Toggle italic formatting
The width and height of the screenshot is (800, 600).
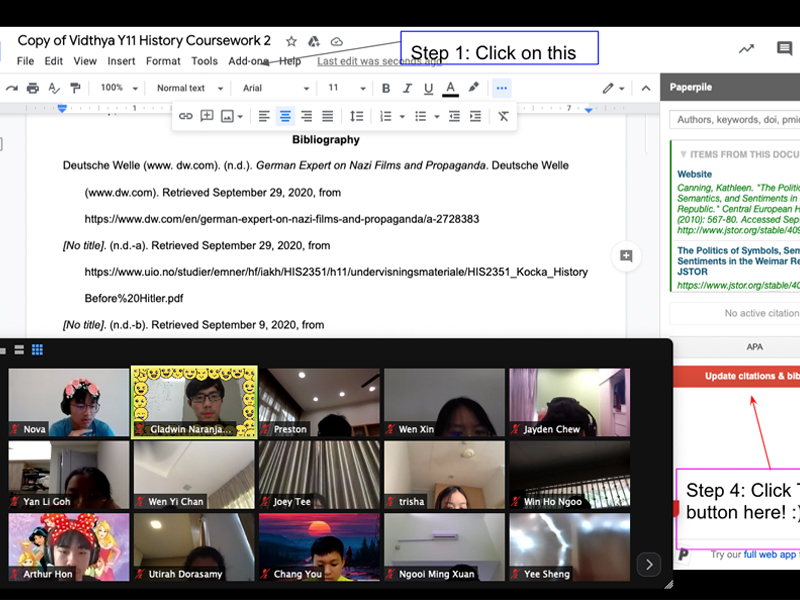(x=407, y=88)
